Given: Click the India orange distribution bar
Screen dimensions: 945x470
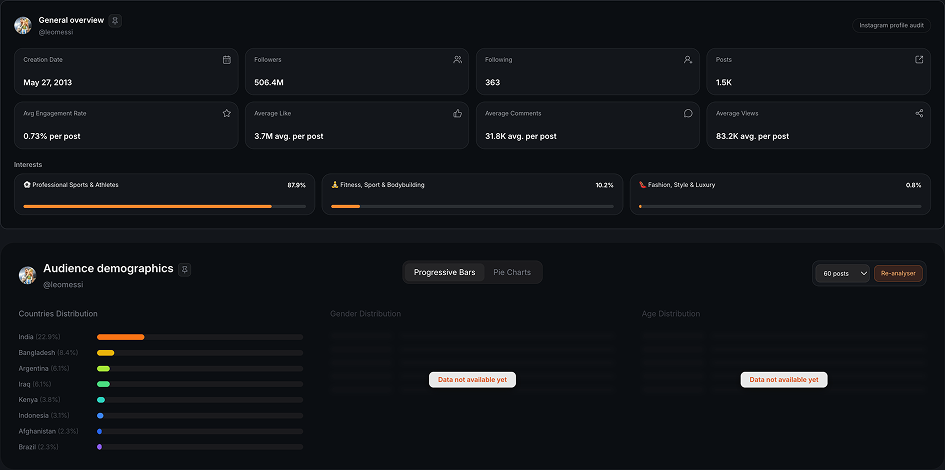Looking at the screenshot, I should [x=121, y=337].
